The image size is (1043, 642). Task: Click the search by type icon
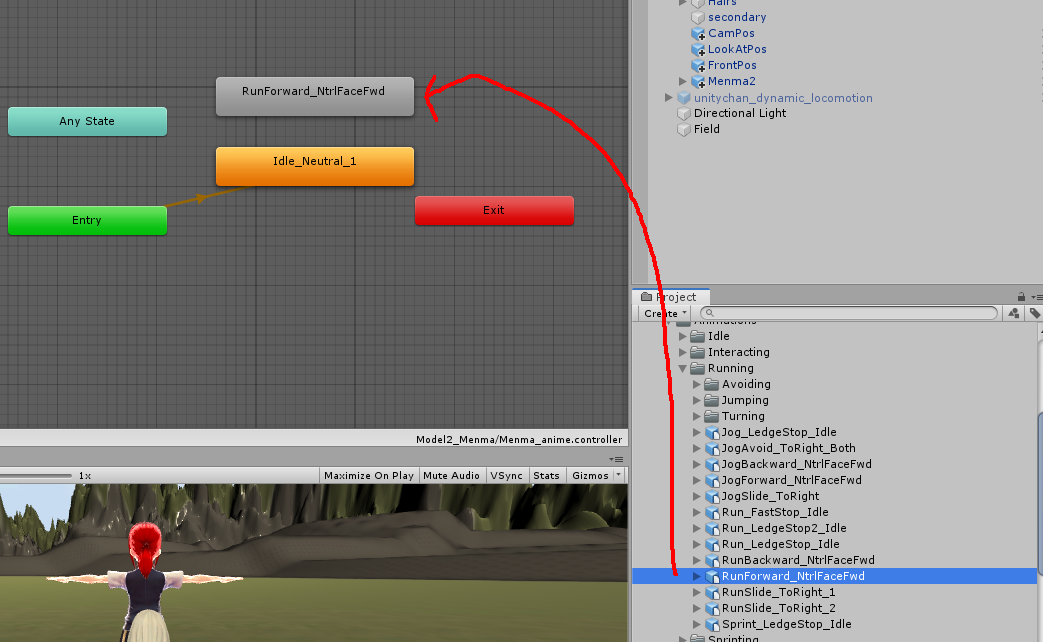(x=1014, y=313)
